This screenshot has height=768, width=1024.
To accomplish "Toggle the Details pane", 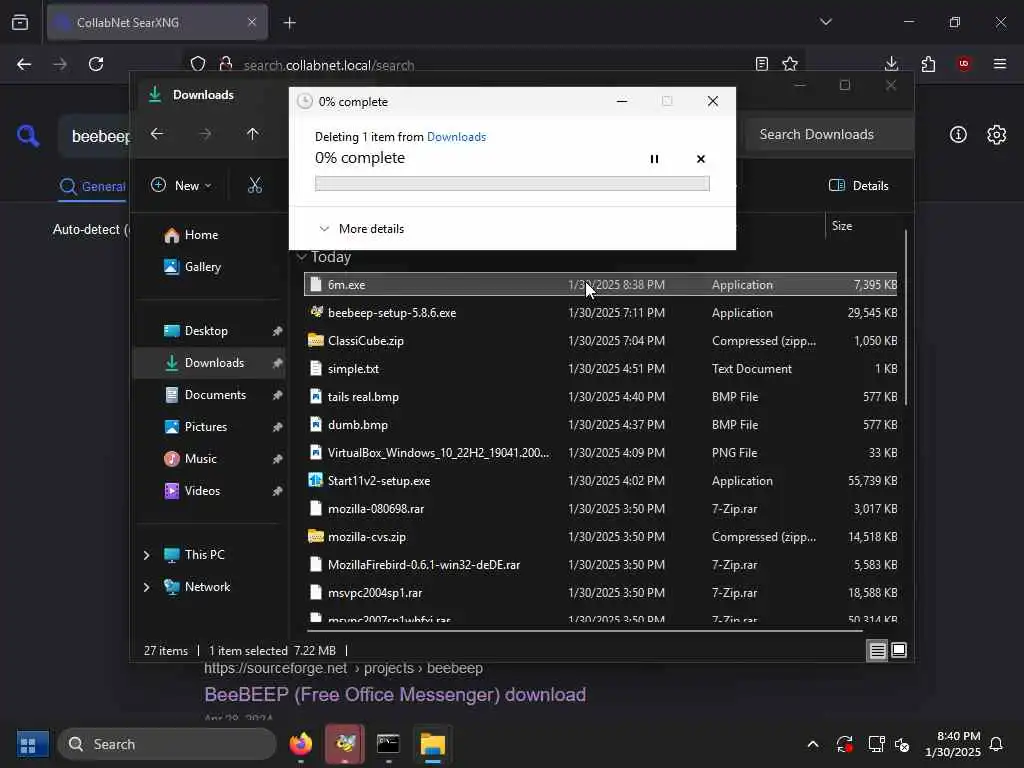I will tap(858, 185).
